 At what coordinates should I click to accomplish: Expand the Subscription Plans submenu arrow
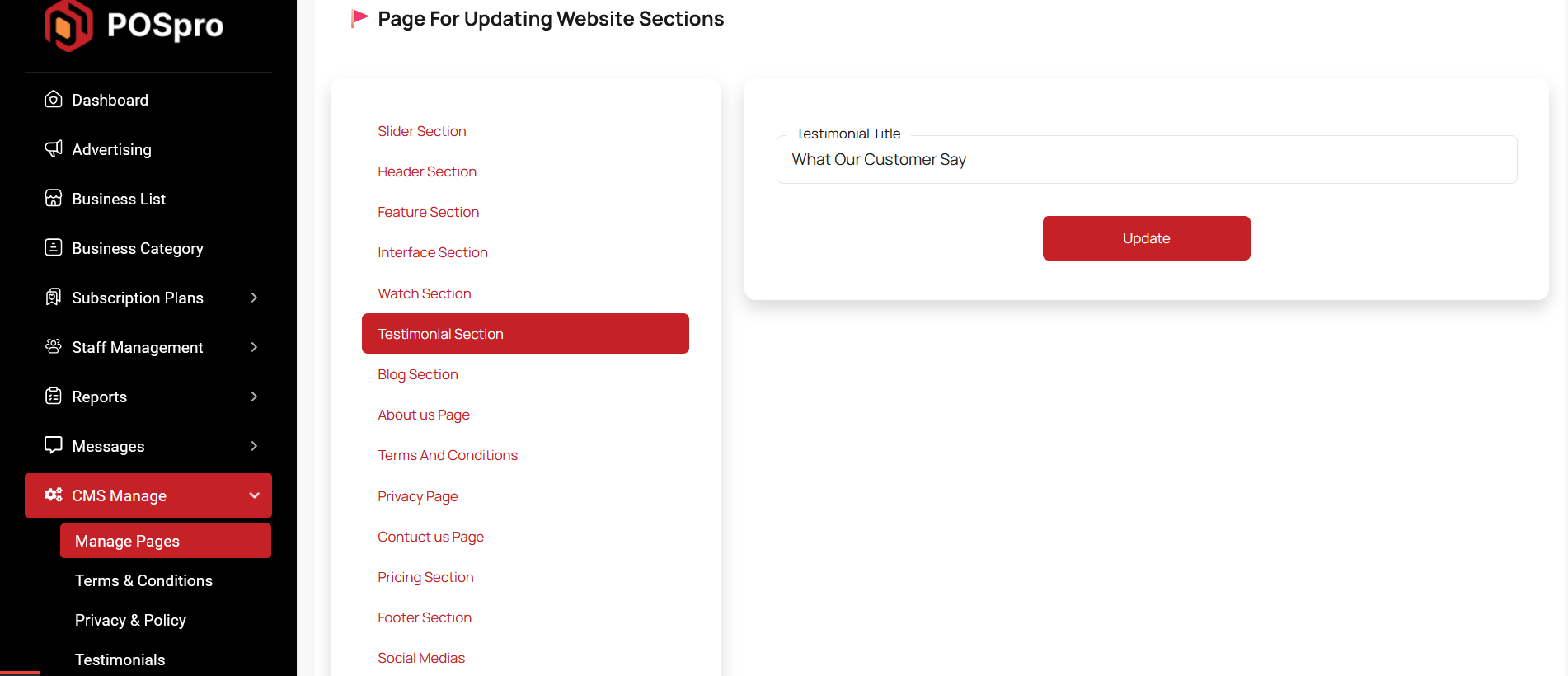coord(254,298)
